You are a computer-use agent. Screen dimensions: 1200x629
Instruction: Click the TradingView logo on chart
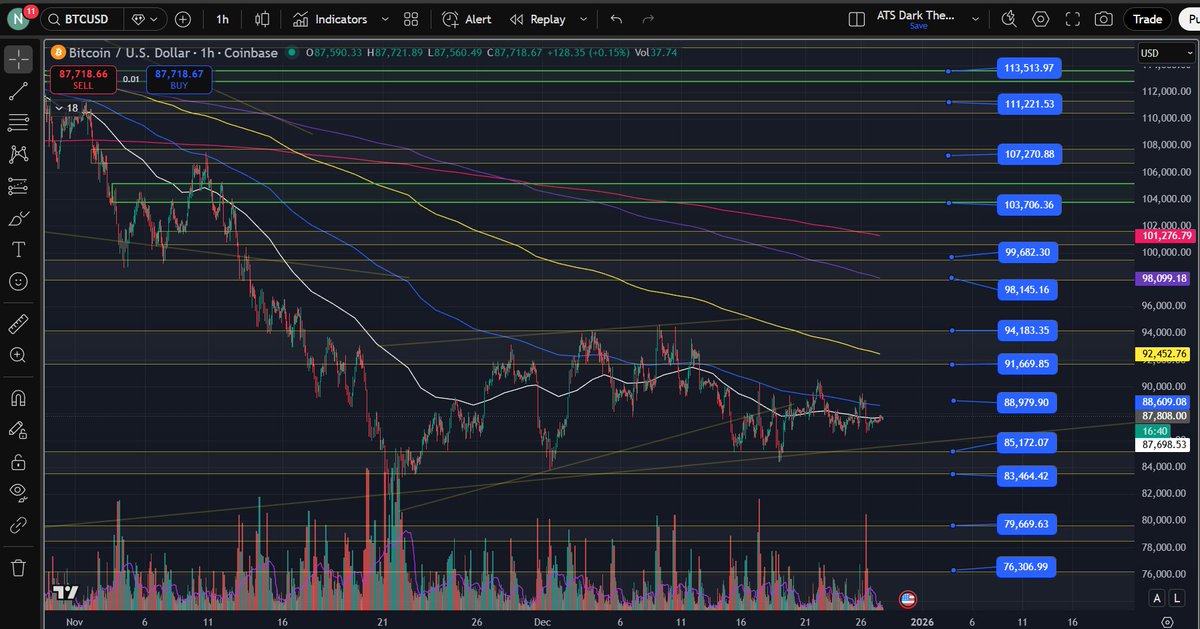66,593
